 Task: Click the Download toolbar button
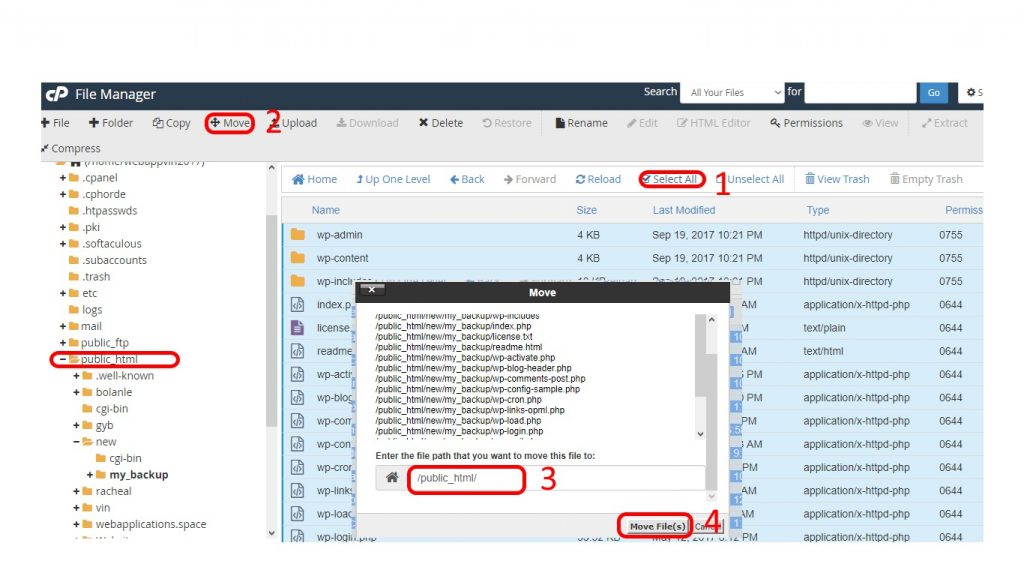tap(368, 123)
